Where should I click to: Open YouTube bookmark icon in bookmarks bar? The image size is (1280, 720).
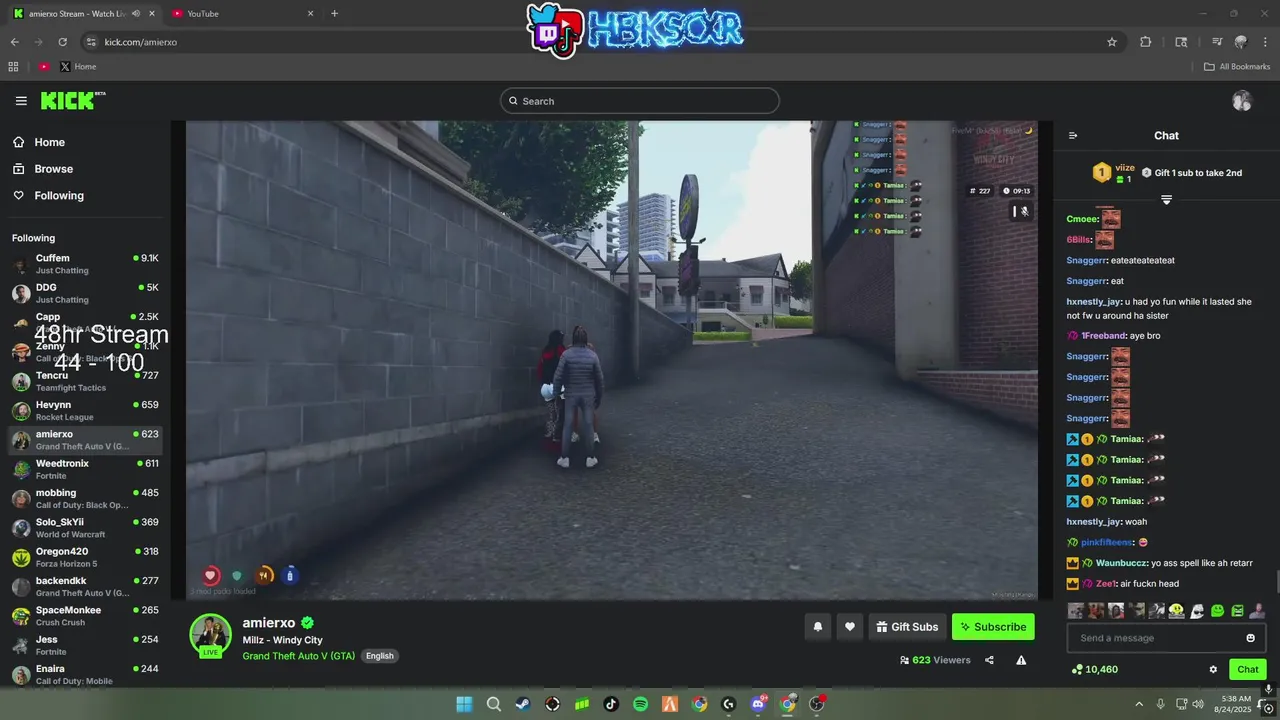(x=44, y=67)
